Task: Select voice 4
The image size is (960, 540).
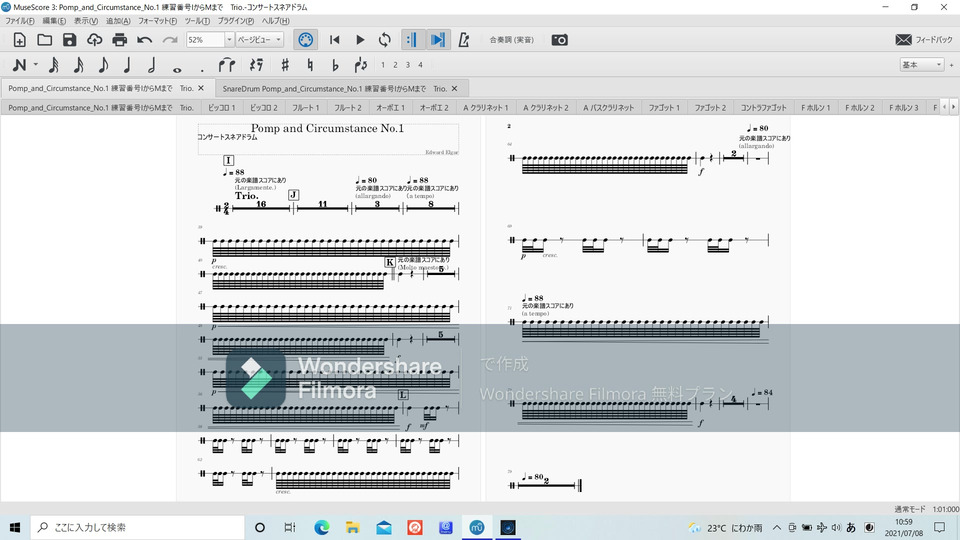Action: [420, 65]
